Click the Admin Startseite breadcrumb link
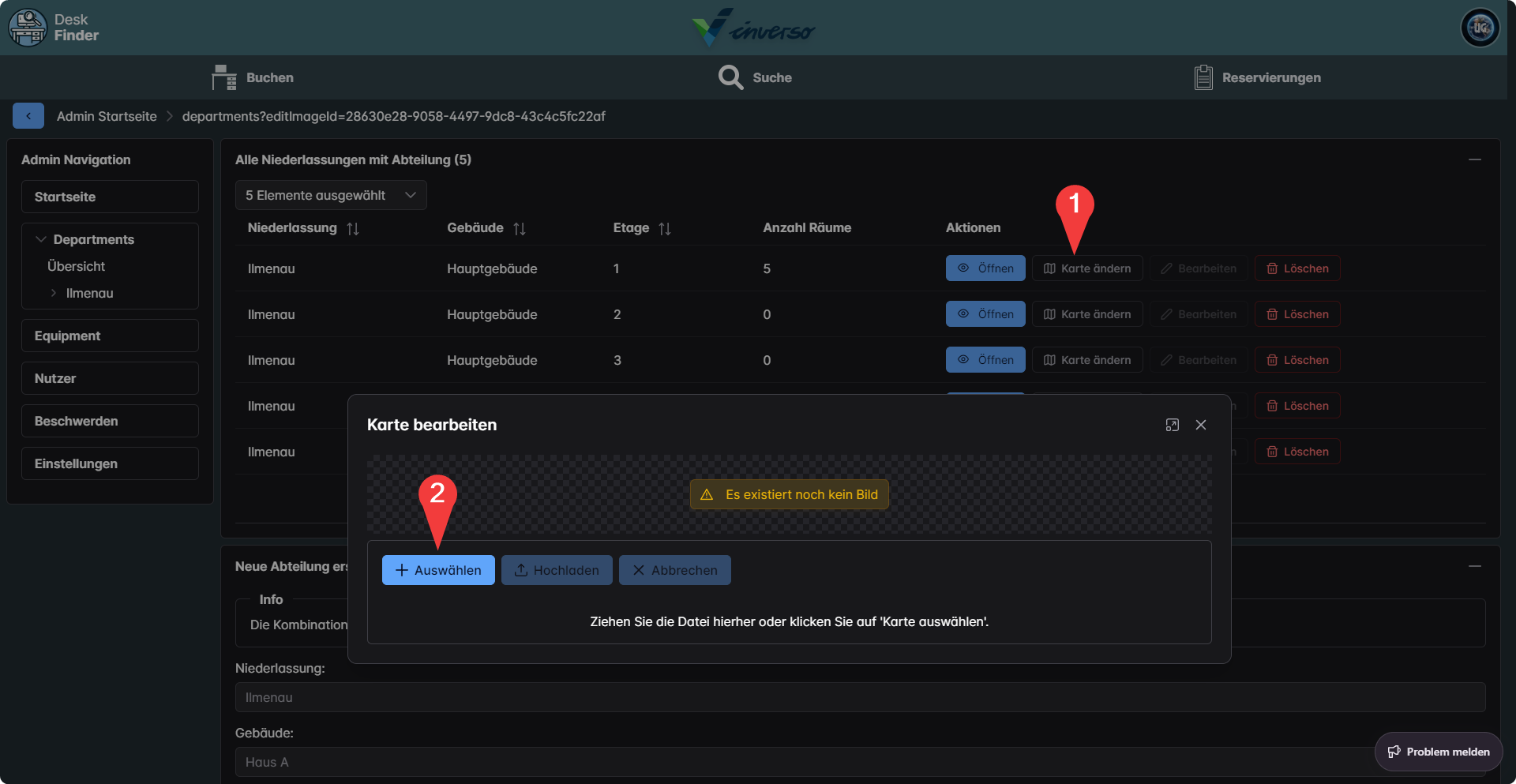The image size is (1516, 784). [107, 116]
